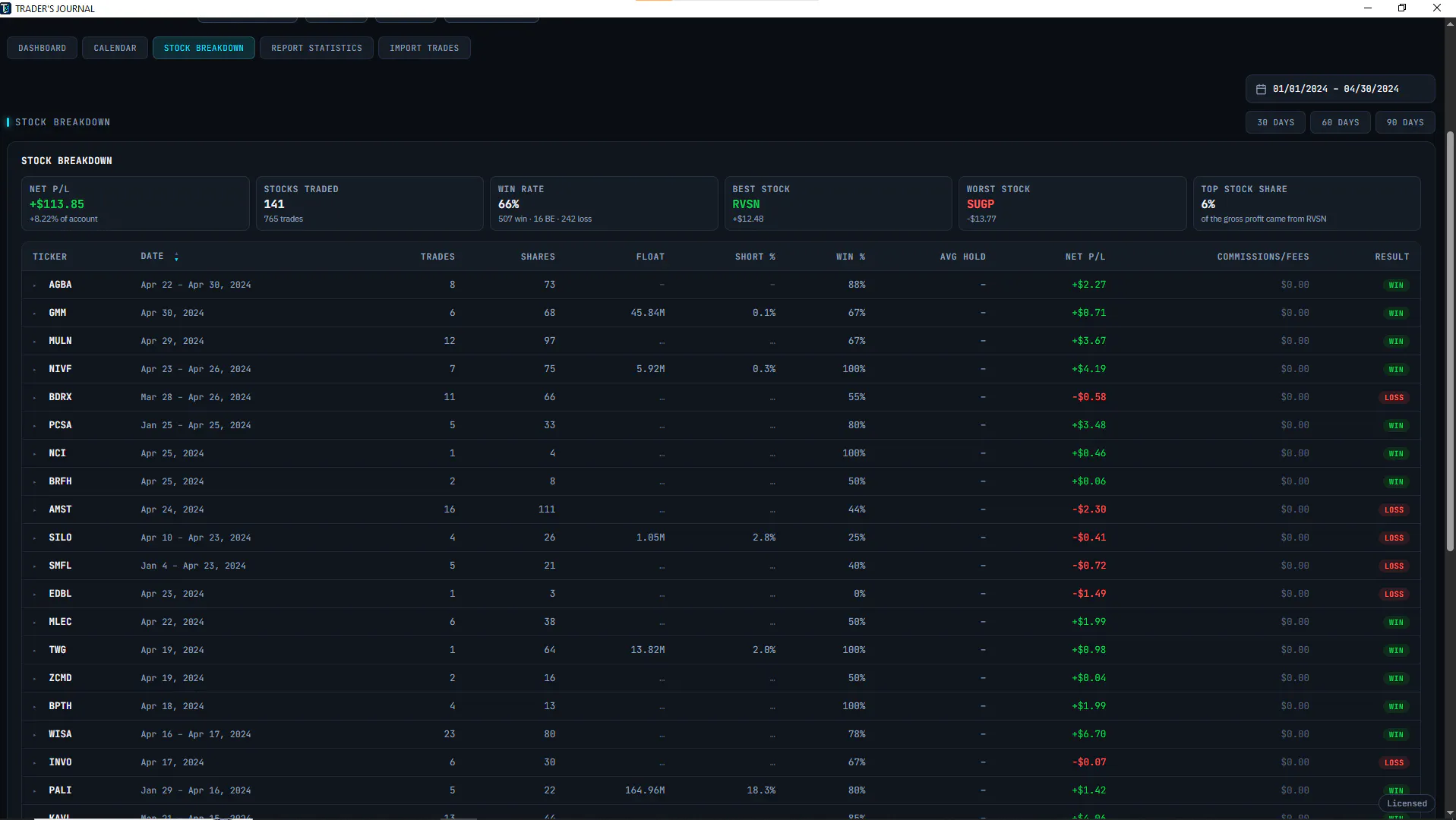This screenshot has height=820, width=1456.
Task: Expand the WISA ticker row
Action: point(35,735)
